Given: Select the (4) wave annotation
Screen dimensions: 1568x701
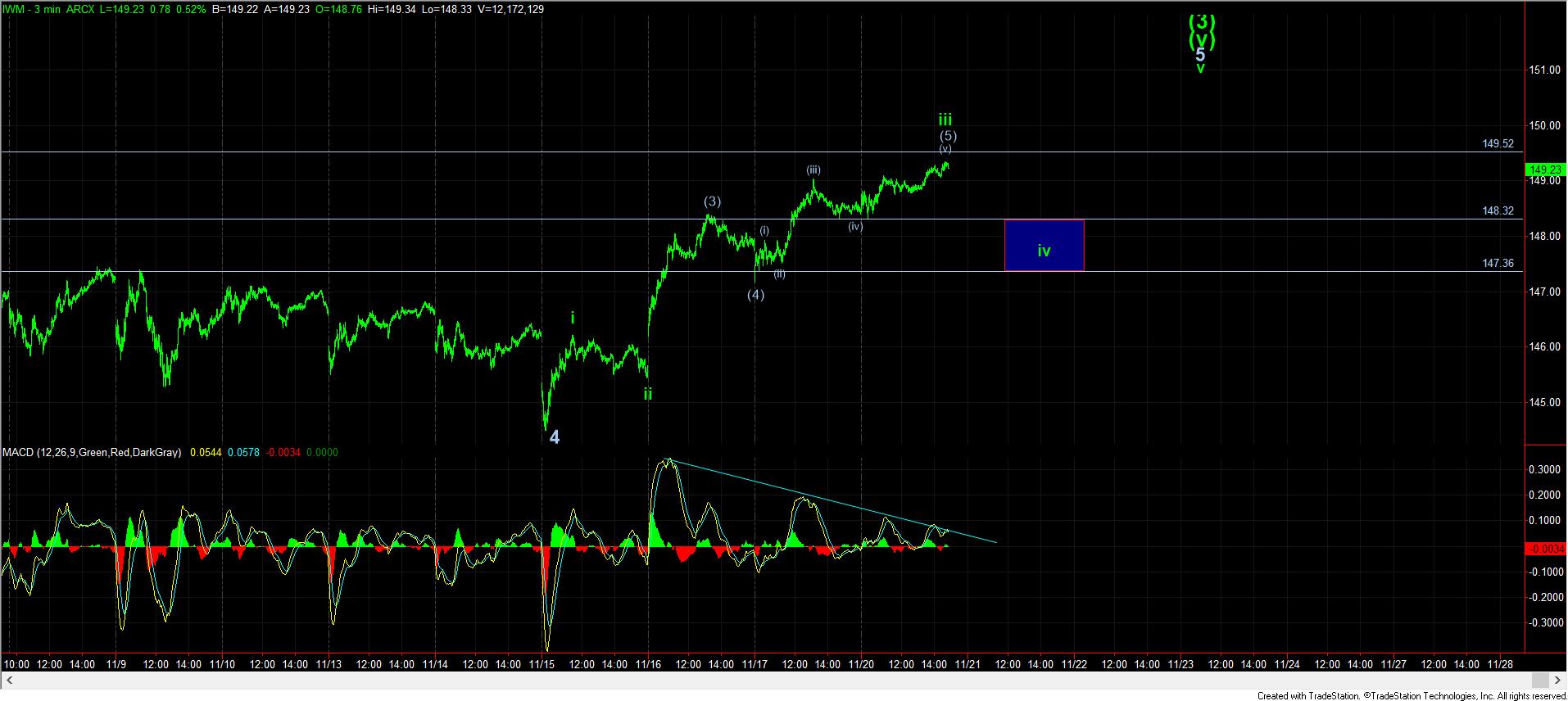Looking at the screenshot, I should 755,295.
